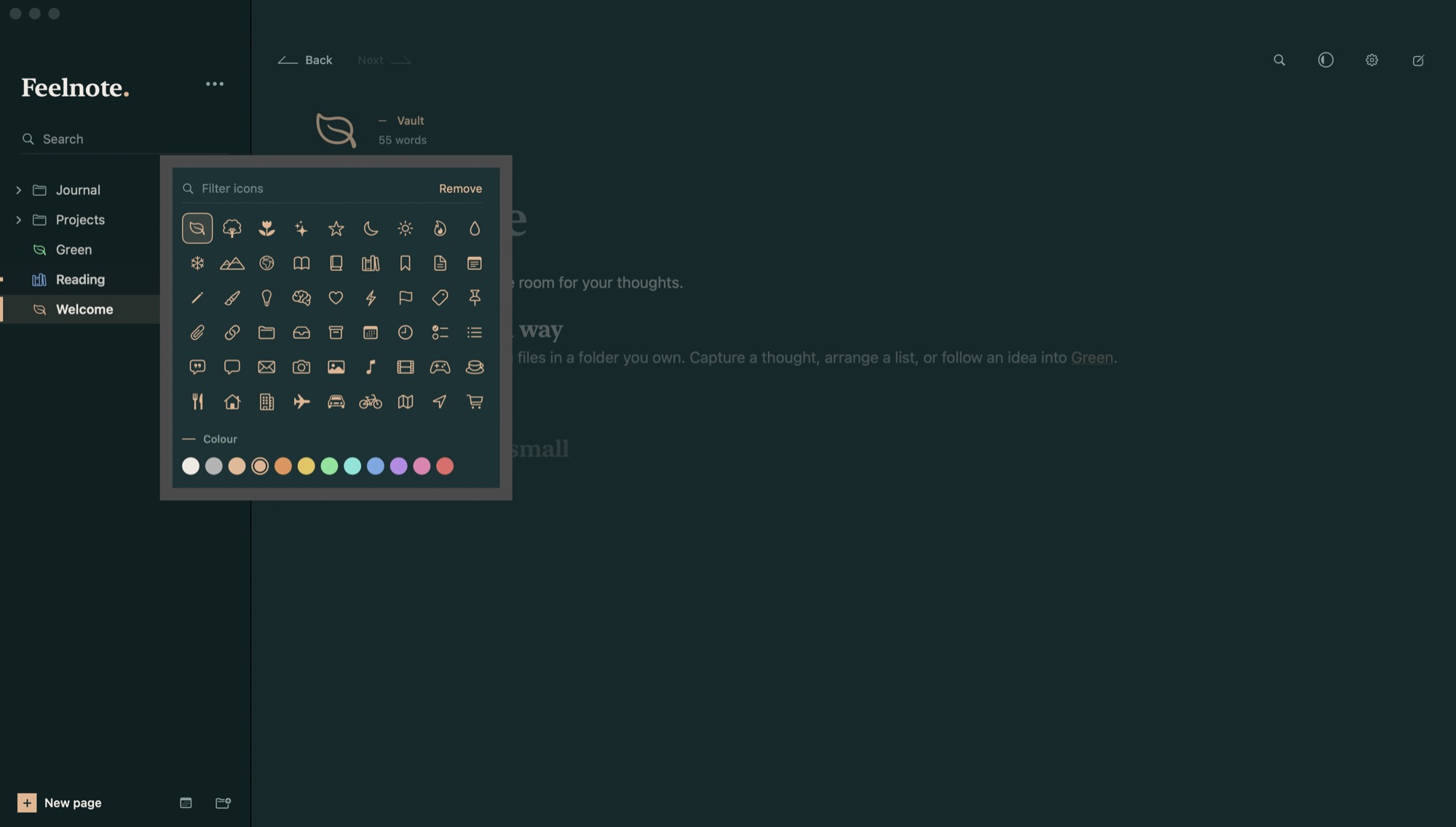This screenshot has width=1456, height=827.
Task: Click Remove to clear the page icon
Action: [x=460, y=189]
